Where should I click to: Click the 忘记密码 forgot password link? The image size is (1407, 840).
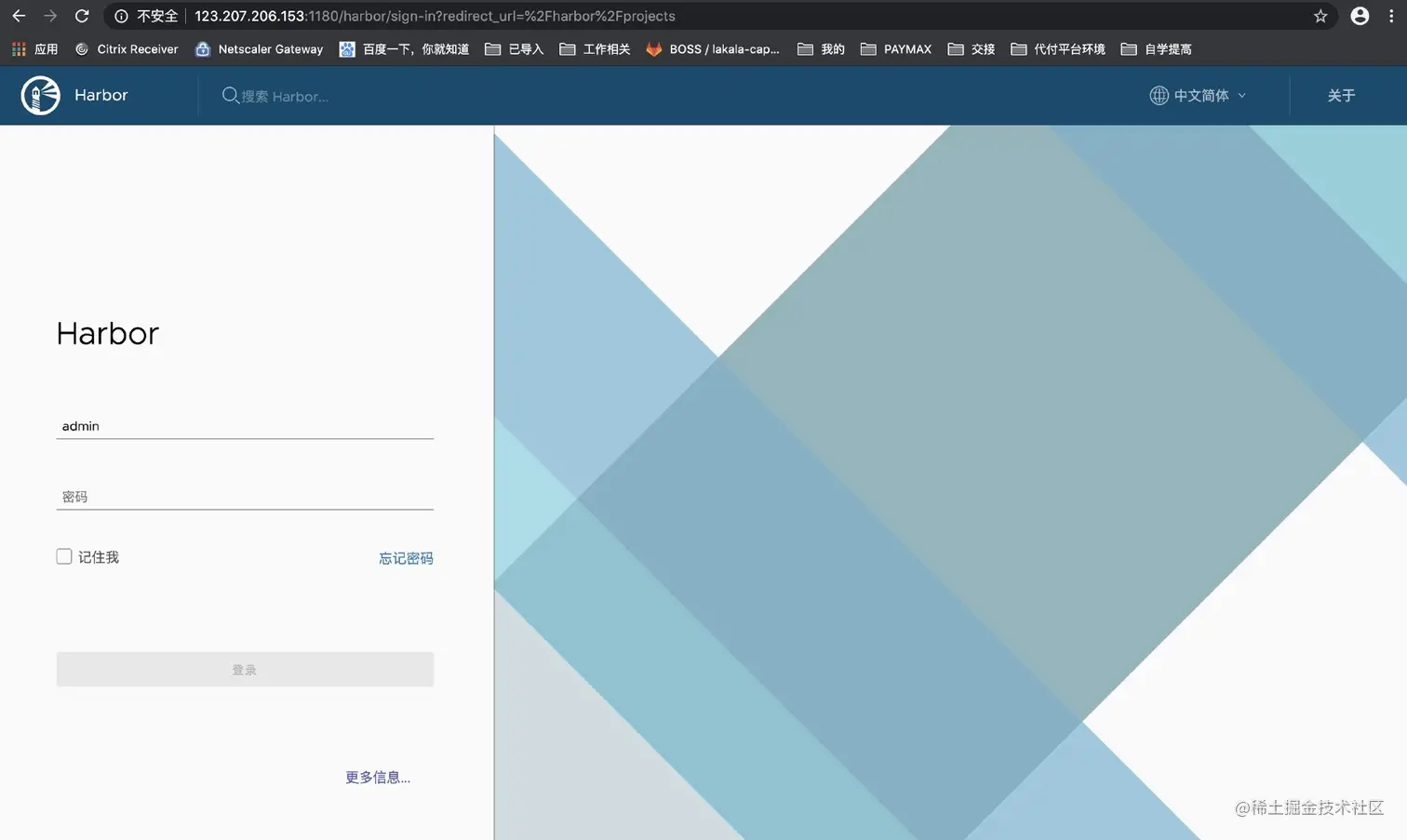(x=406, y=558)
